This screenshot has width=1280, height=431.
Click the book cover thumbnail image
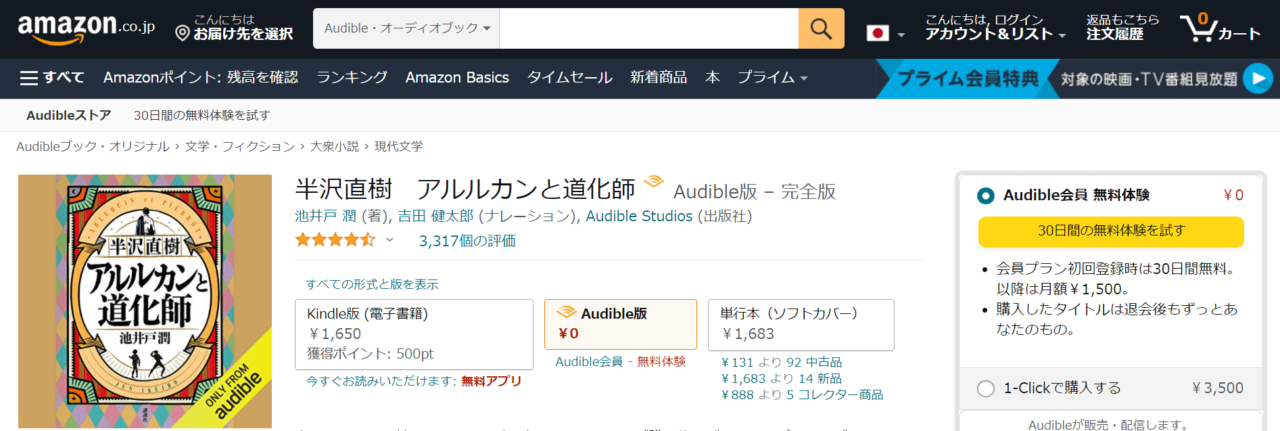tap(146, 302)
